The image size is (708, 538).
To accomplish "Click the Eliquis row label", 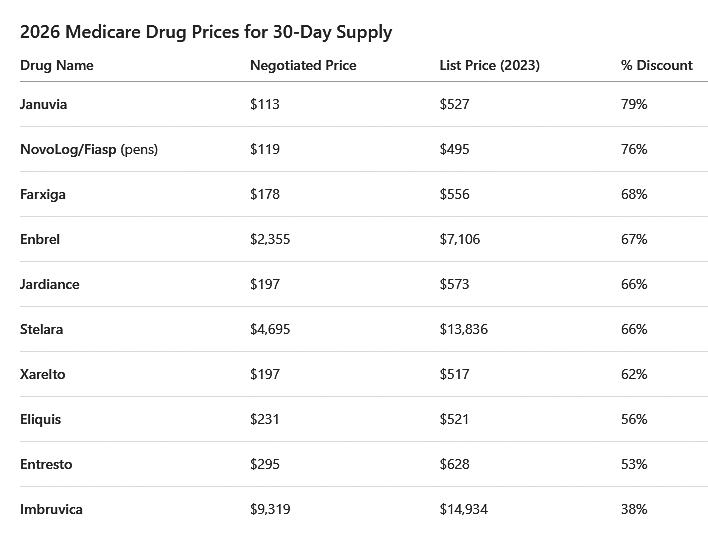I will point(41,419).
